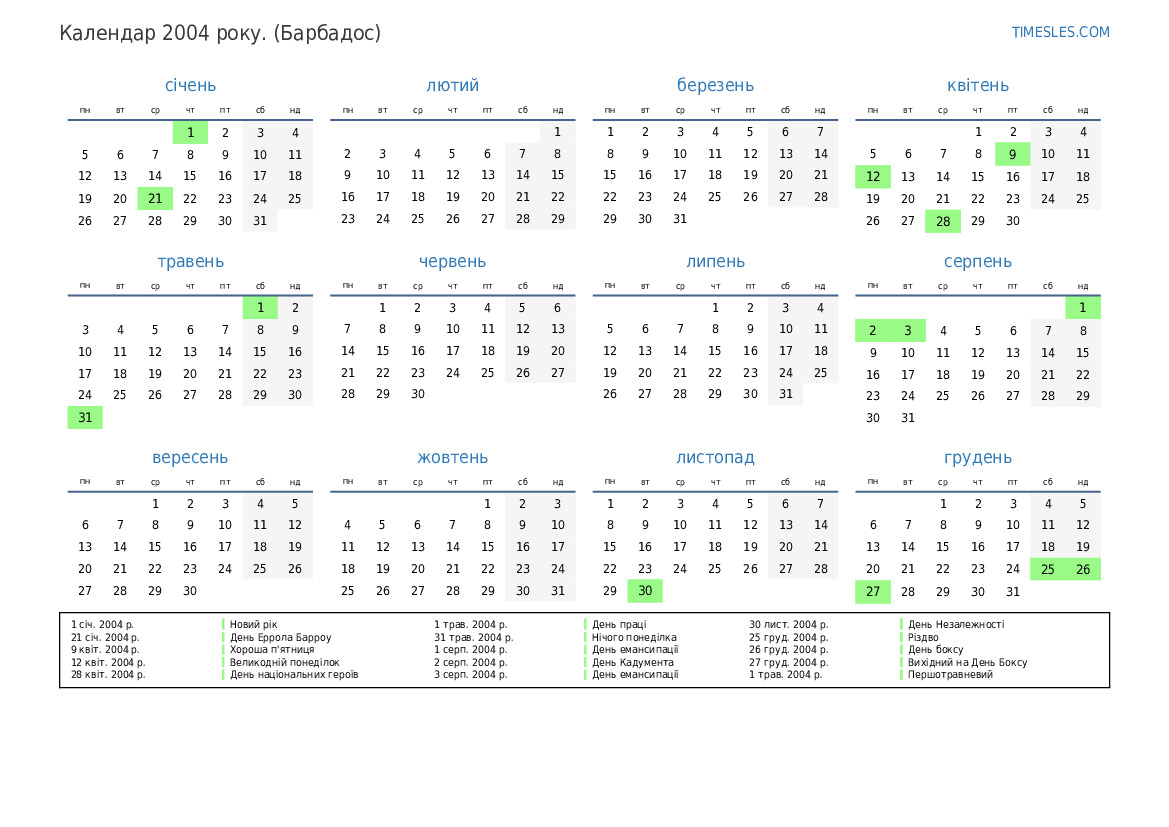The height and width of the screenshot is (827, 1169).
Task: Click highlighted August 3 holiday cell
Action: coord(908,330)
